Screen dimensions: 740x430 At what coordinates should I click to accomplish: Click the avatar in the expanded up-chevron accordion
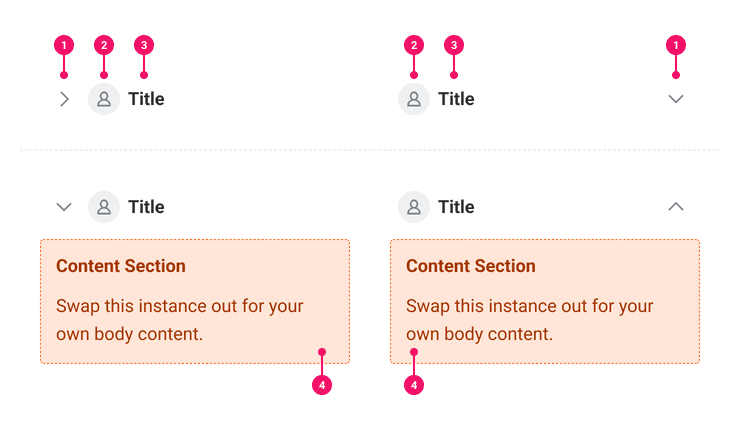414,207
